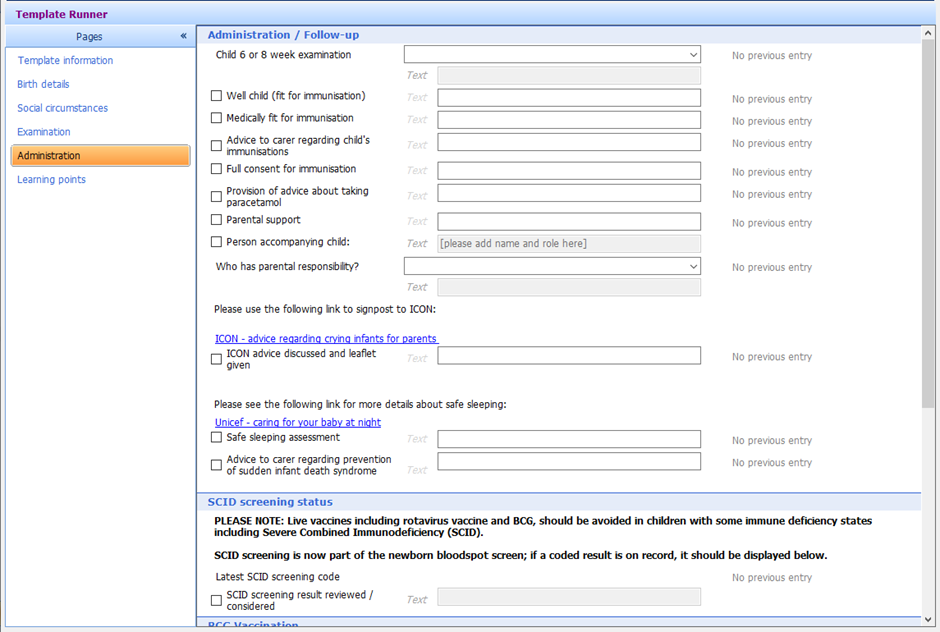Open the Unicef caring for your baby link
Viewport: 940px width, 632px height.
click(x=297, y=422)
